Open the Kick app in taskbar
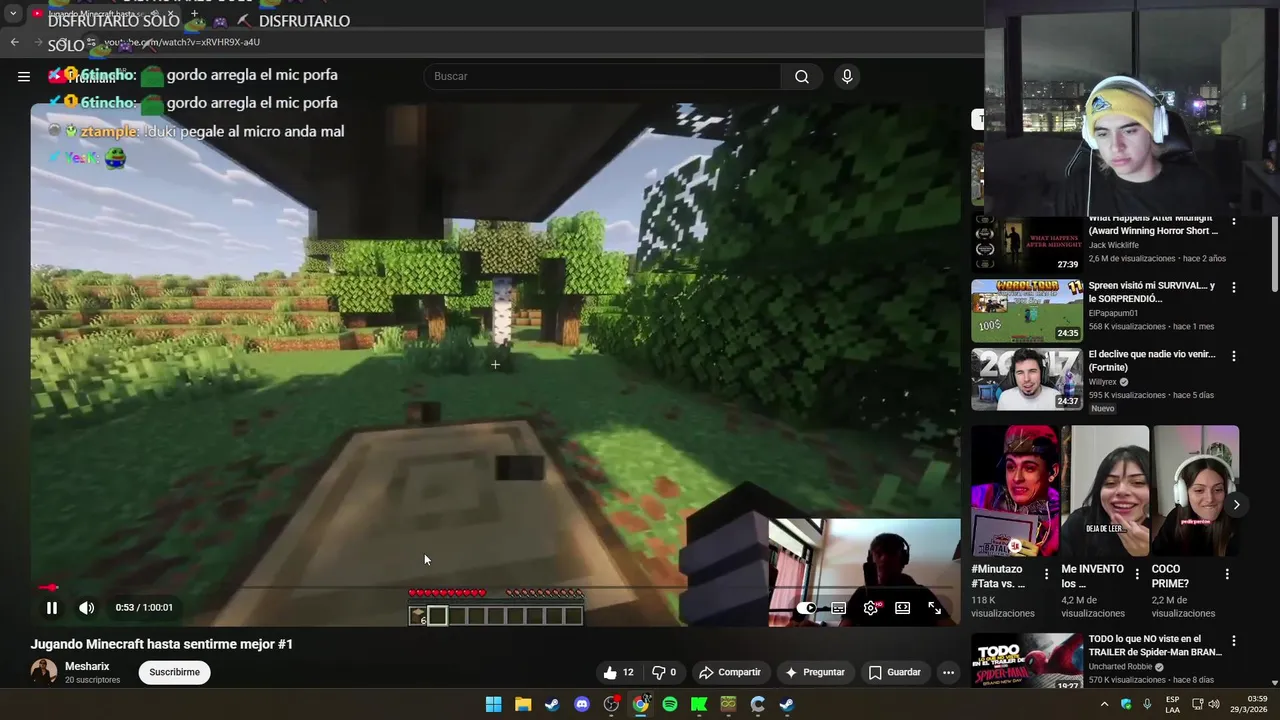The image size is (1280, 720). coord(699,704)
